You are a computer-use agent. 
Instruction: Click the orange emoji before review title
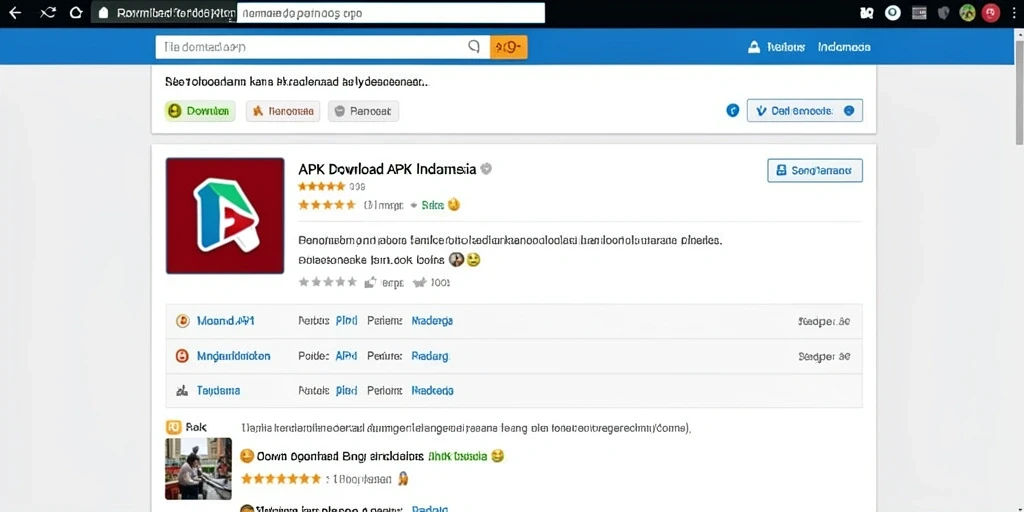(x=247, y=456)
